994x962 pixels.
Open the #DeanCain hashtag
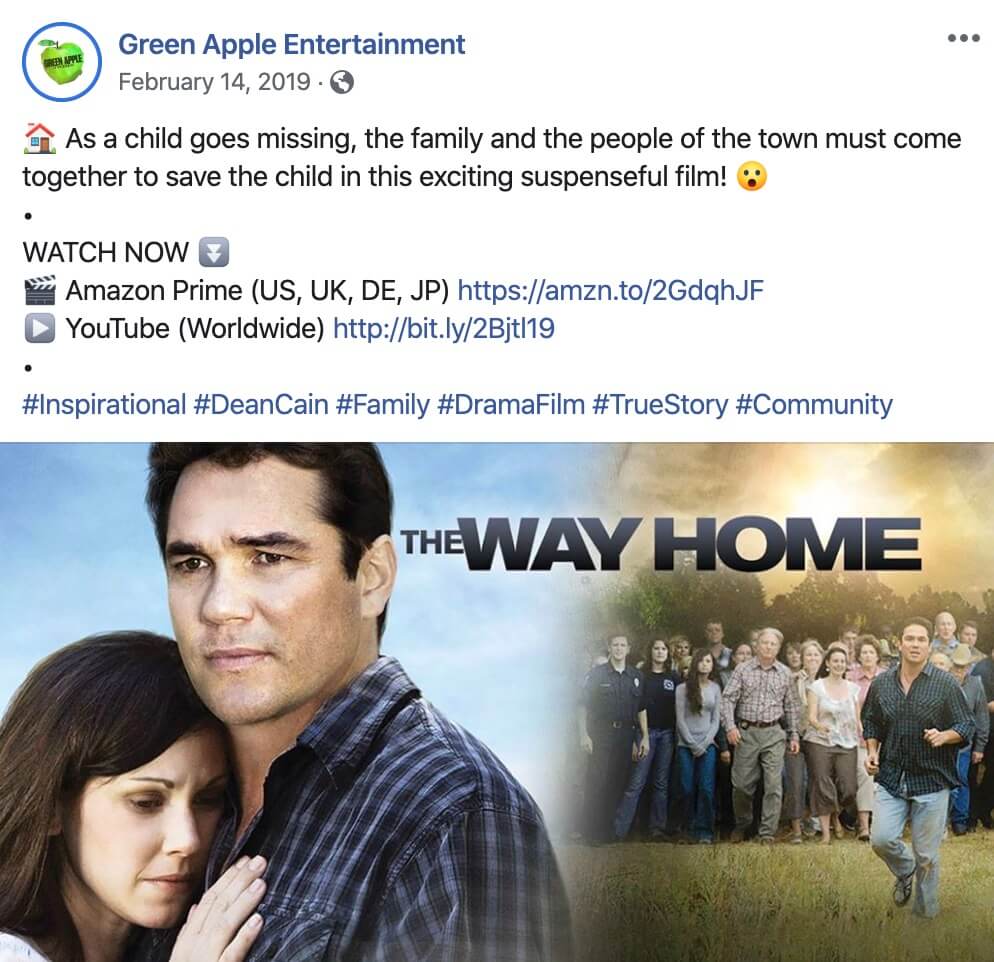point(261,404)
